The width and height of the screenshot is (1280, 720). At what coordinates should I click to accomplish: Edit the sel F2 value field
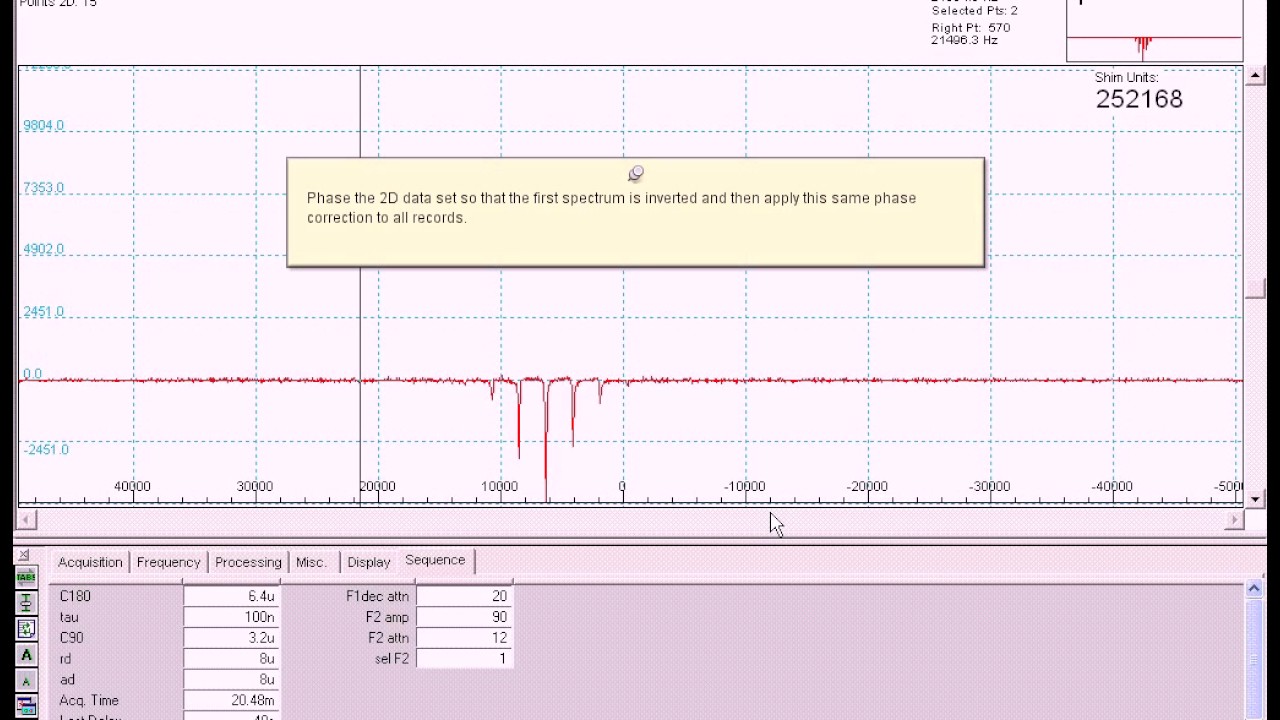pos(464,659)
